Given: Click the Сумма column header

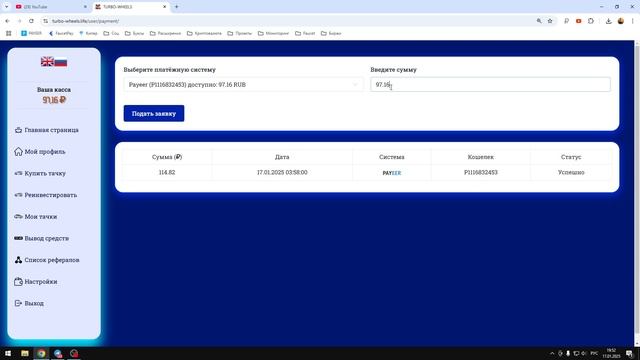Looking at the screenshot, I should tap(167, 157).
